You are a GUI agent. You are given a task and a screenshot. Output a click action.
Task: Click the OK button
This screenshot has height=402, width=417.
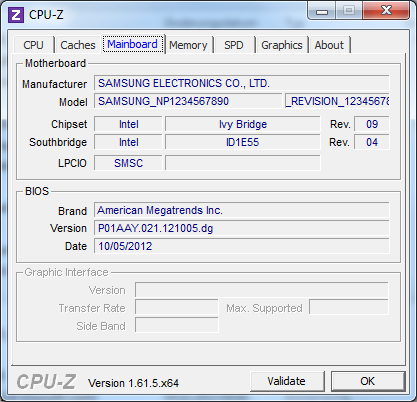click(368, 381)
